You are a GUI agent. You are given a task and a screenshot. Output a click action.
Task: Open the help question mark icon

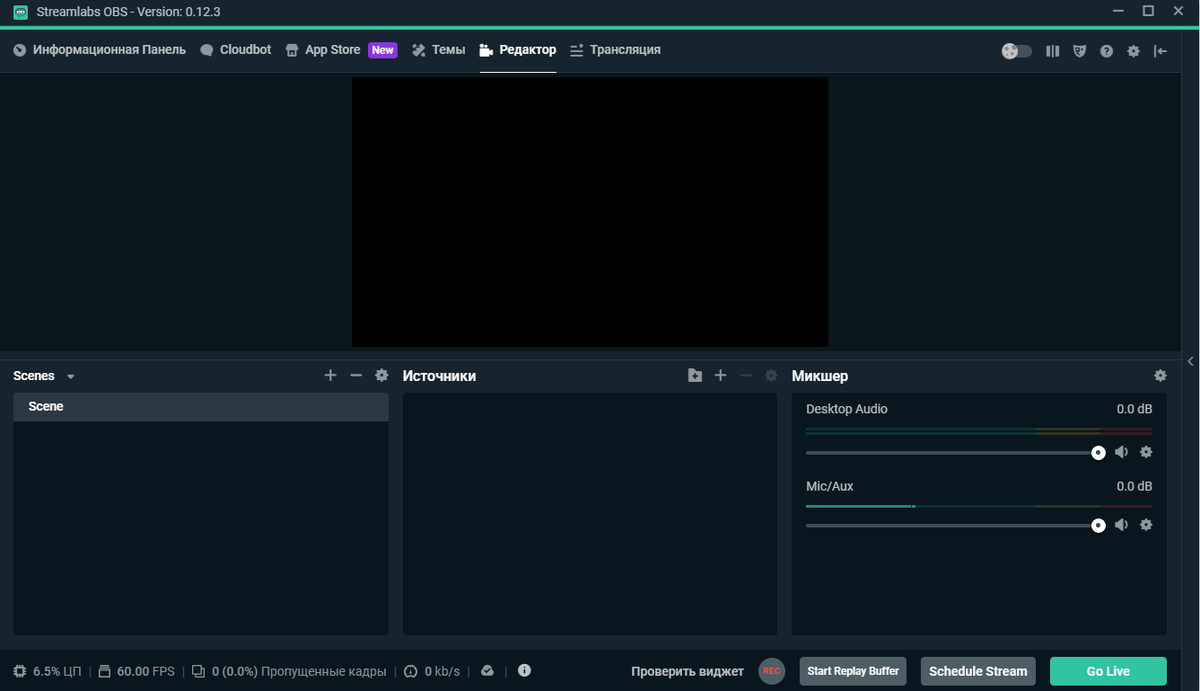tap(1106, 51)
